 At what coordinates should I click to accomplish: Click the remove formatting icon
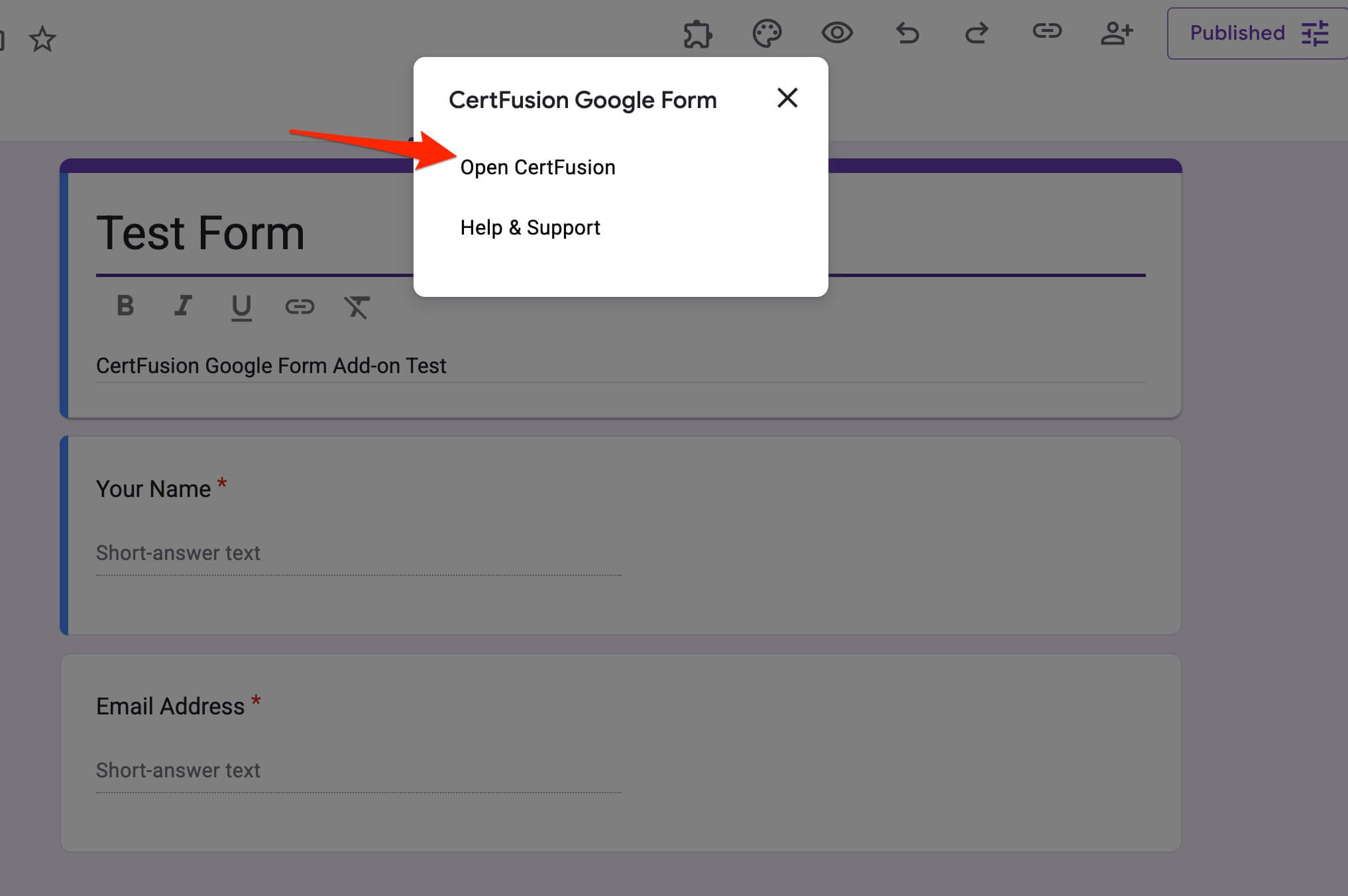(x=357, y=307)
